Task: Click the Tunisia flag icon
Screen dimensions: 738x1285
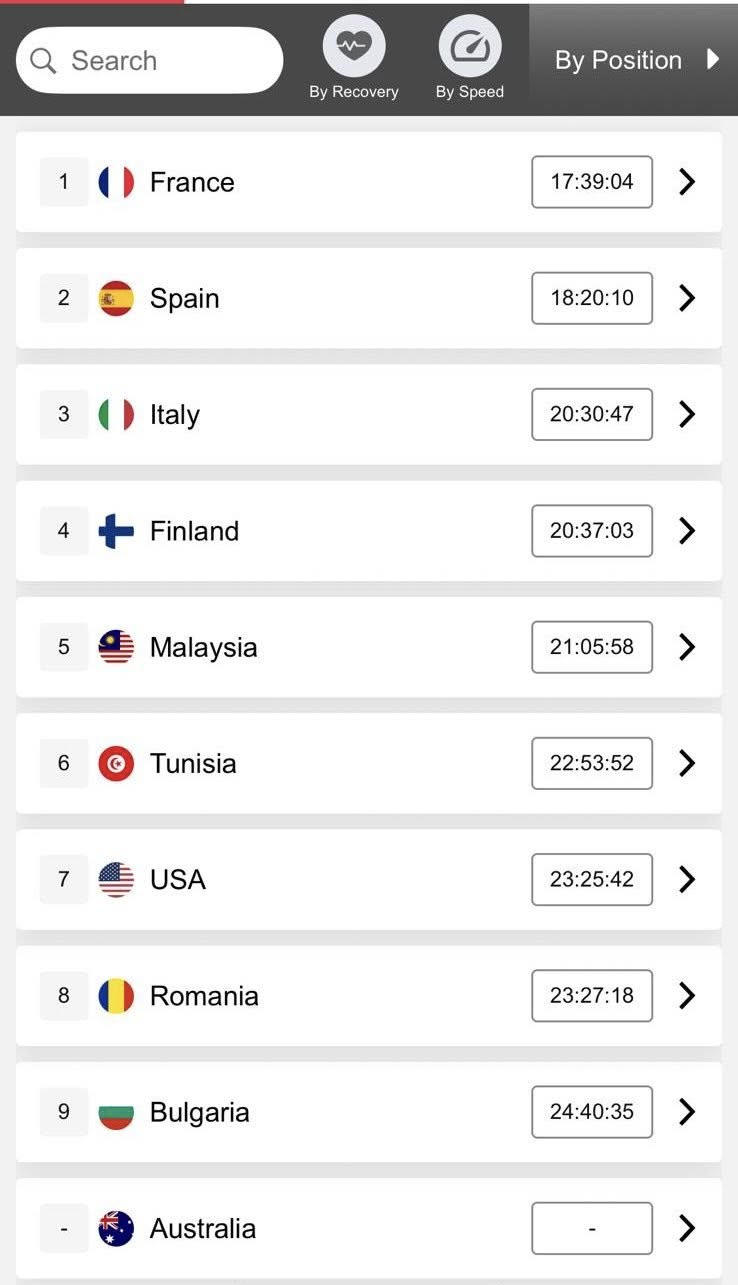Action: point(116,763)
